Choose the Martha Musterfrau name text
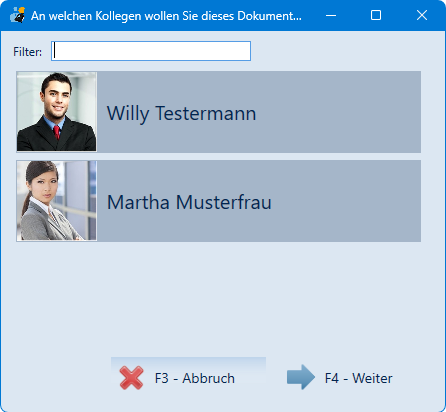The image size is (446, 412). pyautogui.click(x=189, y=202)
